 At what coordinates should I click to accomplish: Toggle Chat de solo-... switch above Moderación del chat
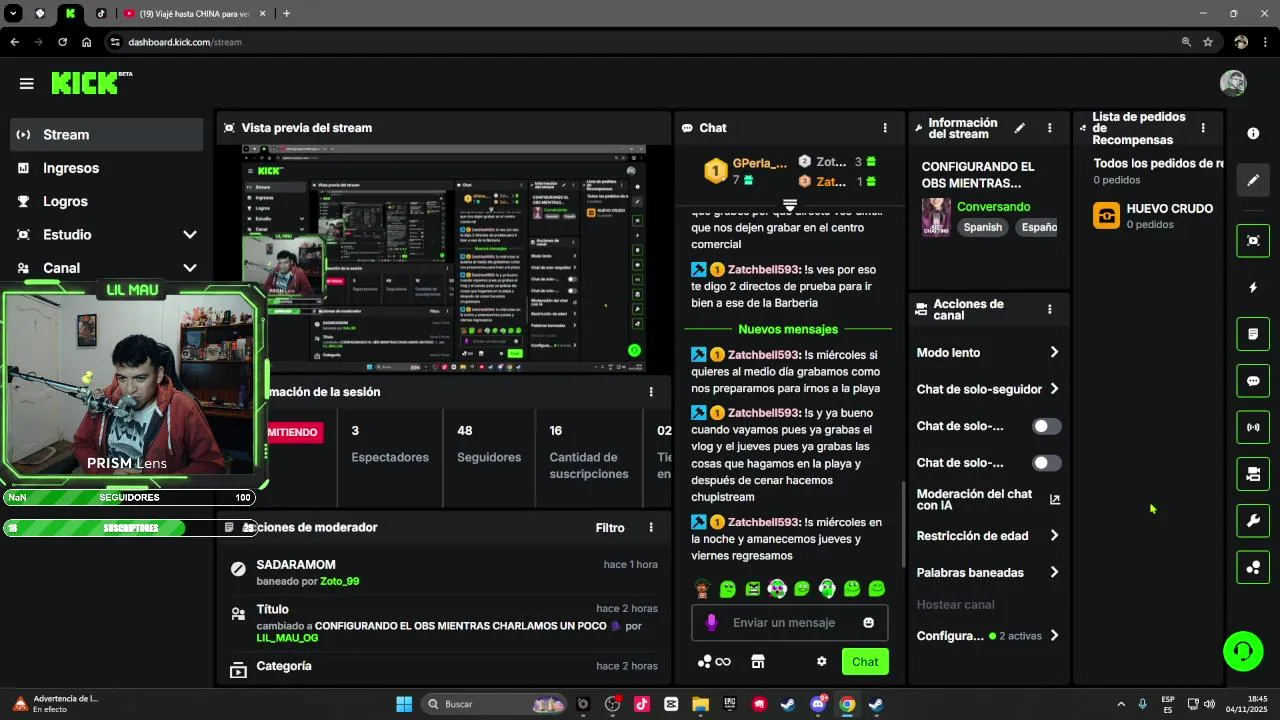1046,463
